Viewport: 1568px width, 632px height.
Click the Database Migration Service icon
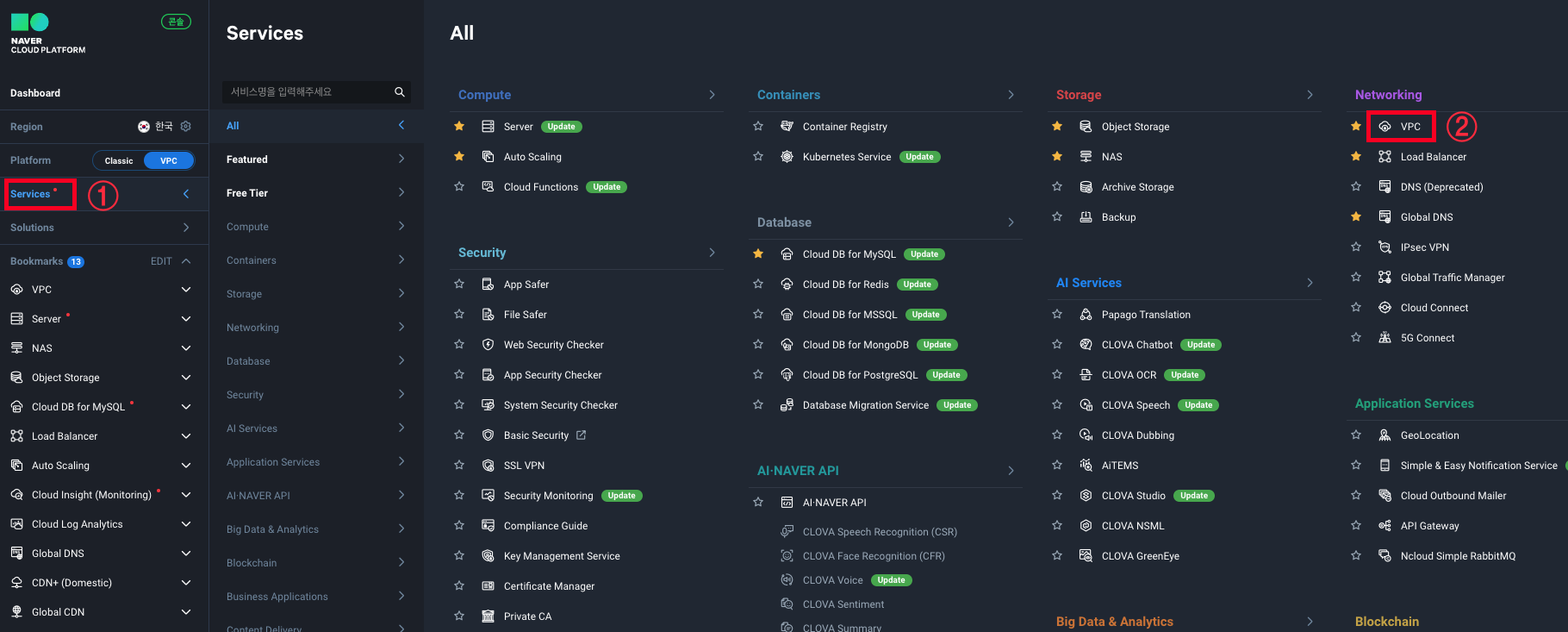787,405
